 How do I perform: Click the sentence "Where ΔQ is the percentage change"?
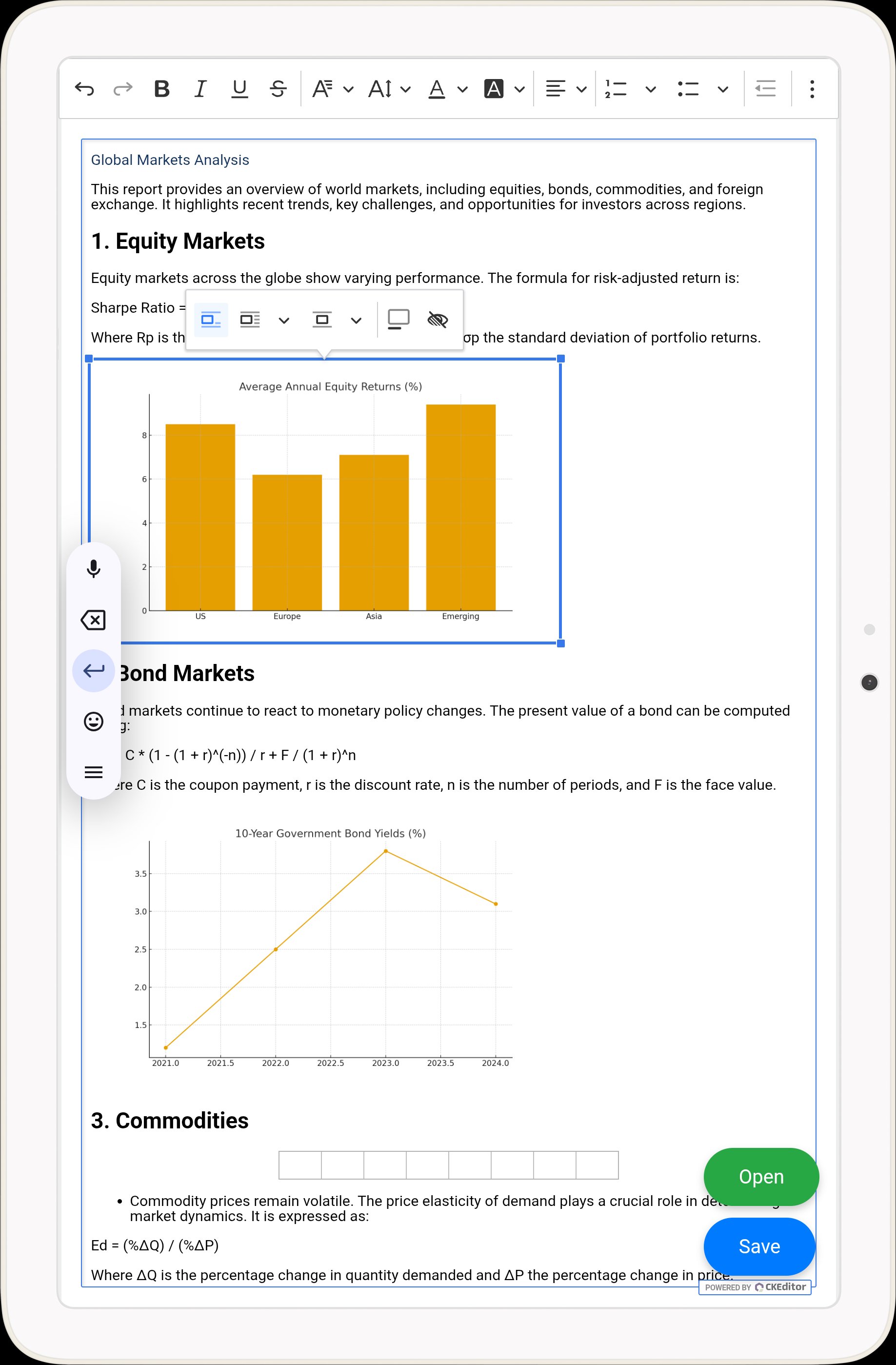[x=412, y=1275]
